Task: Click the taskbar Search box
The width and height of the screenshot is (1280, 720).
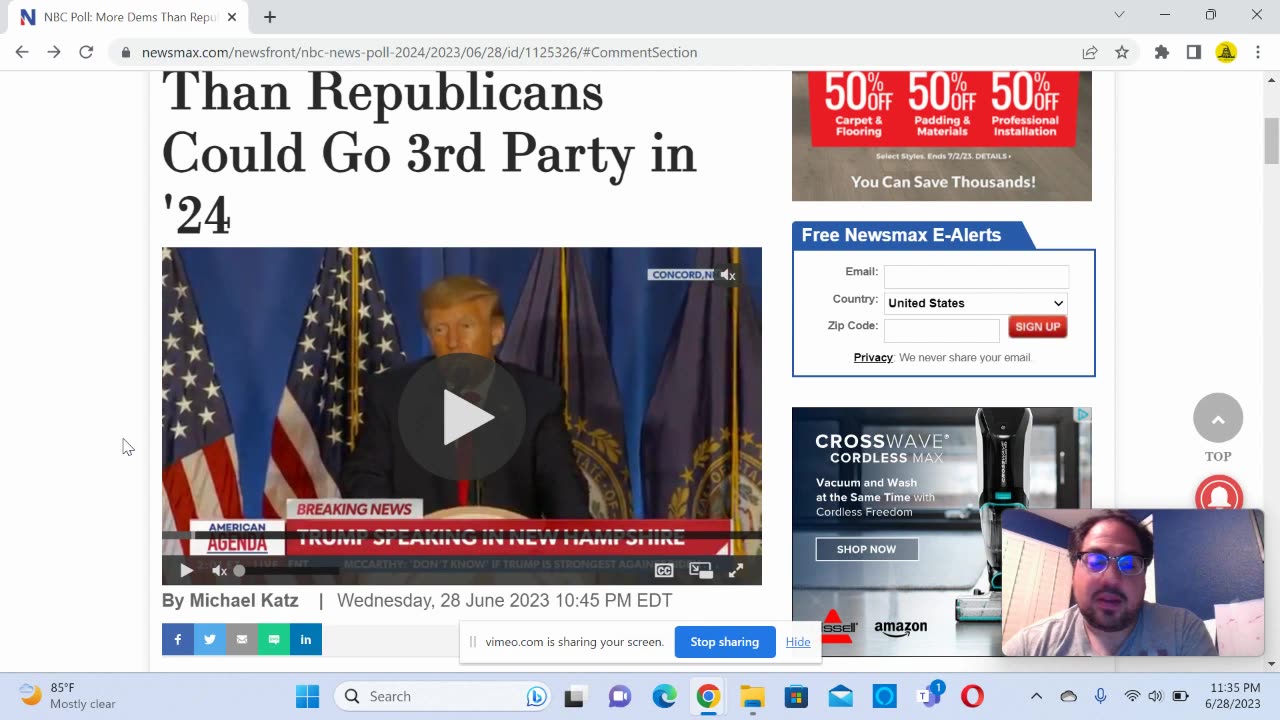Action: point(442,696)
